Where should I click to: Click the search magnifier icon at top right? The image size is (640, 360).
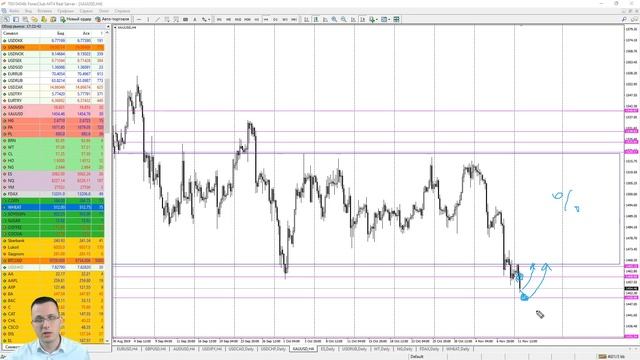(624, 19)
